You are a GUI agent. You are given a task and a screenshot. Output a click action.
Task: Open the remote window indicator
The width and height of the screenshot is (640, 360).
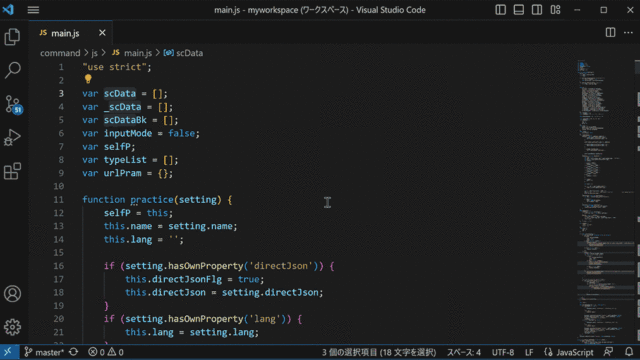(8, 352)
